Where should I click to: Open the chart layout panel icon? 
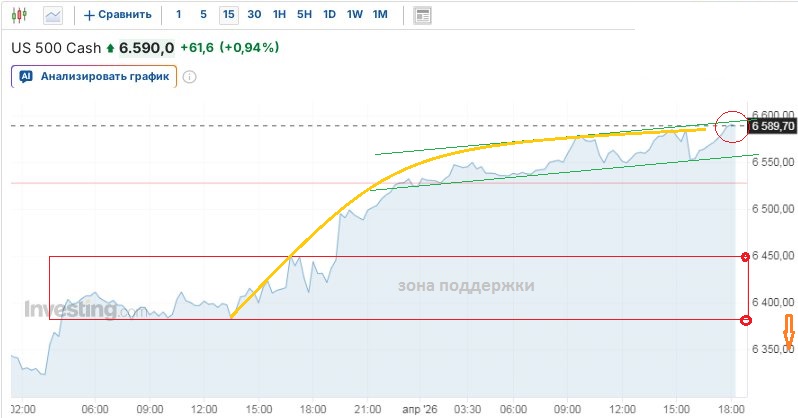click(422, 15)
